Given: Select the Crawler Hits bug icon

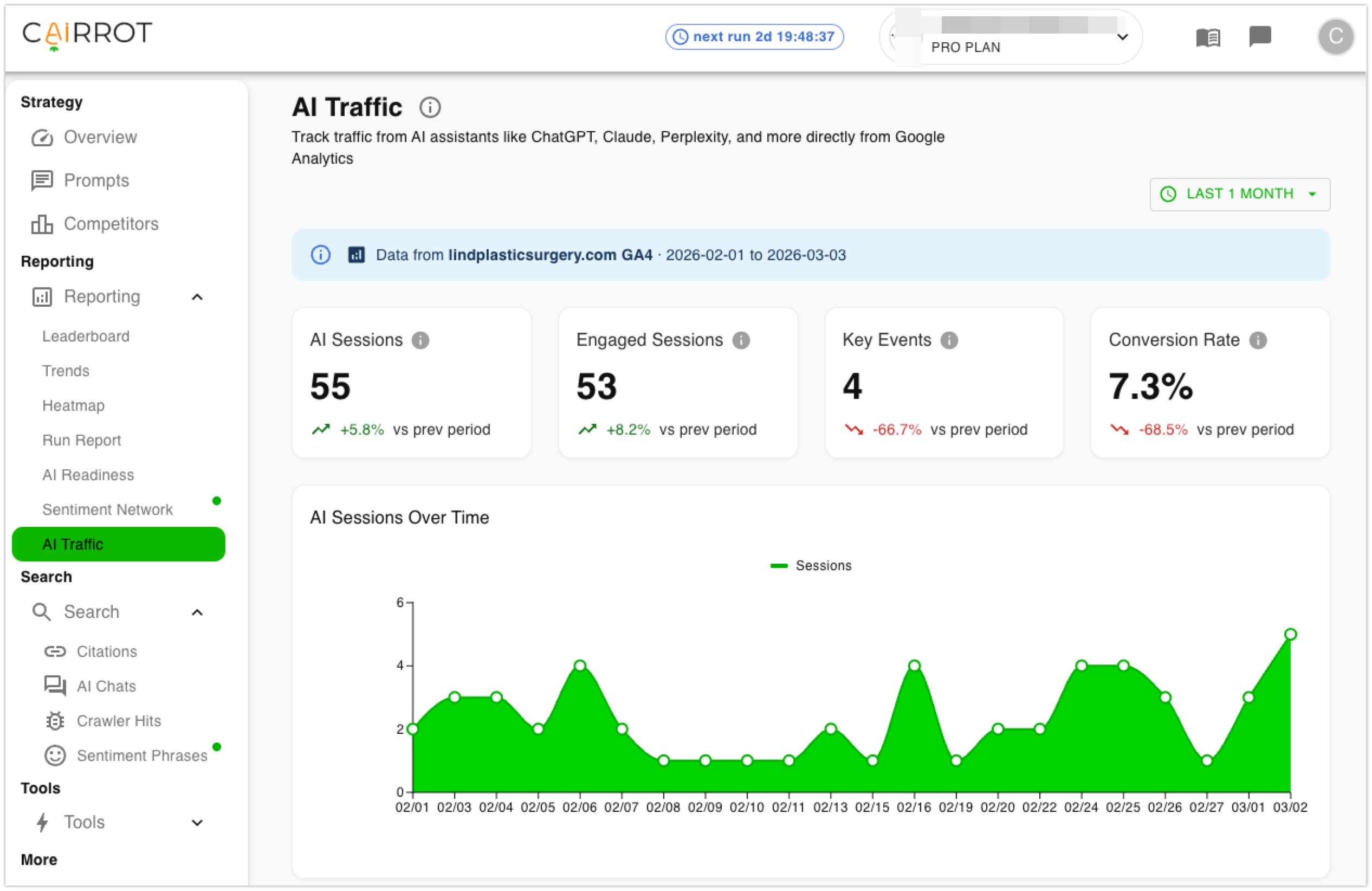Looking at the screenshot, I should [x=55, y=721].
